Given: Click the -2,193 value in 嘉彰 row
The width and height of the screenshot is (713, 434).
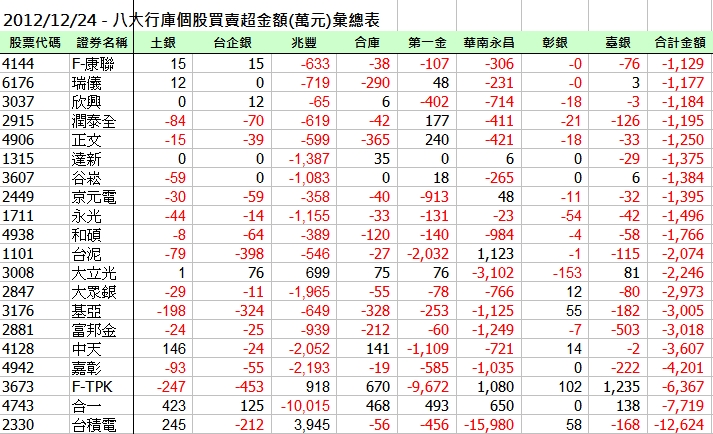Looking at the screenshot, I should point(309,368).
